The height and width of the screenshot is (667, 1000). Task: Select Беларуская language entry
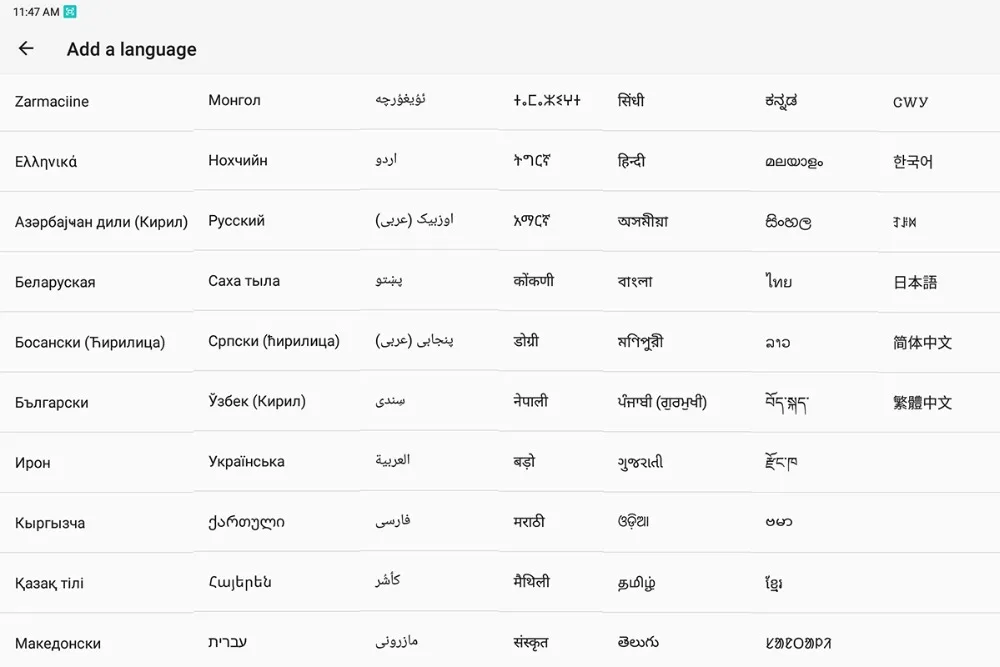tap(55, 282)
